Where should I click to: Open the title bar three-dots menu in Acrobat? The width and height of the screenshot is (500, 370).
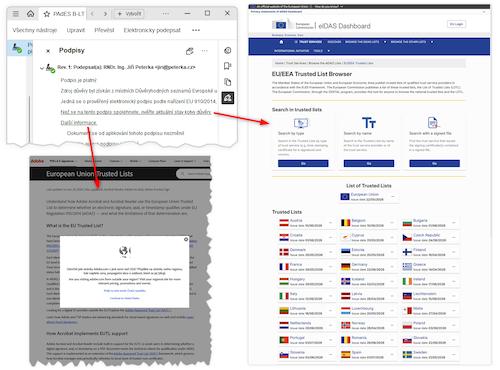(166, 14)
